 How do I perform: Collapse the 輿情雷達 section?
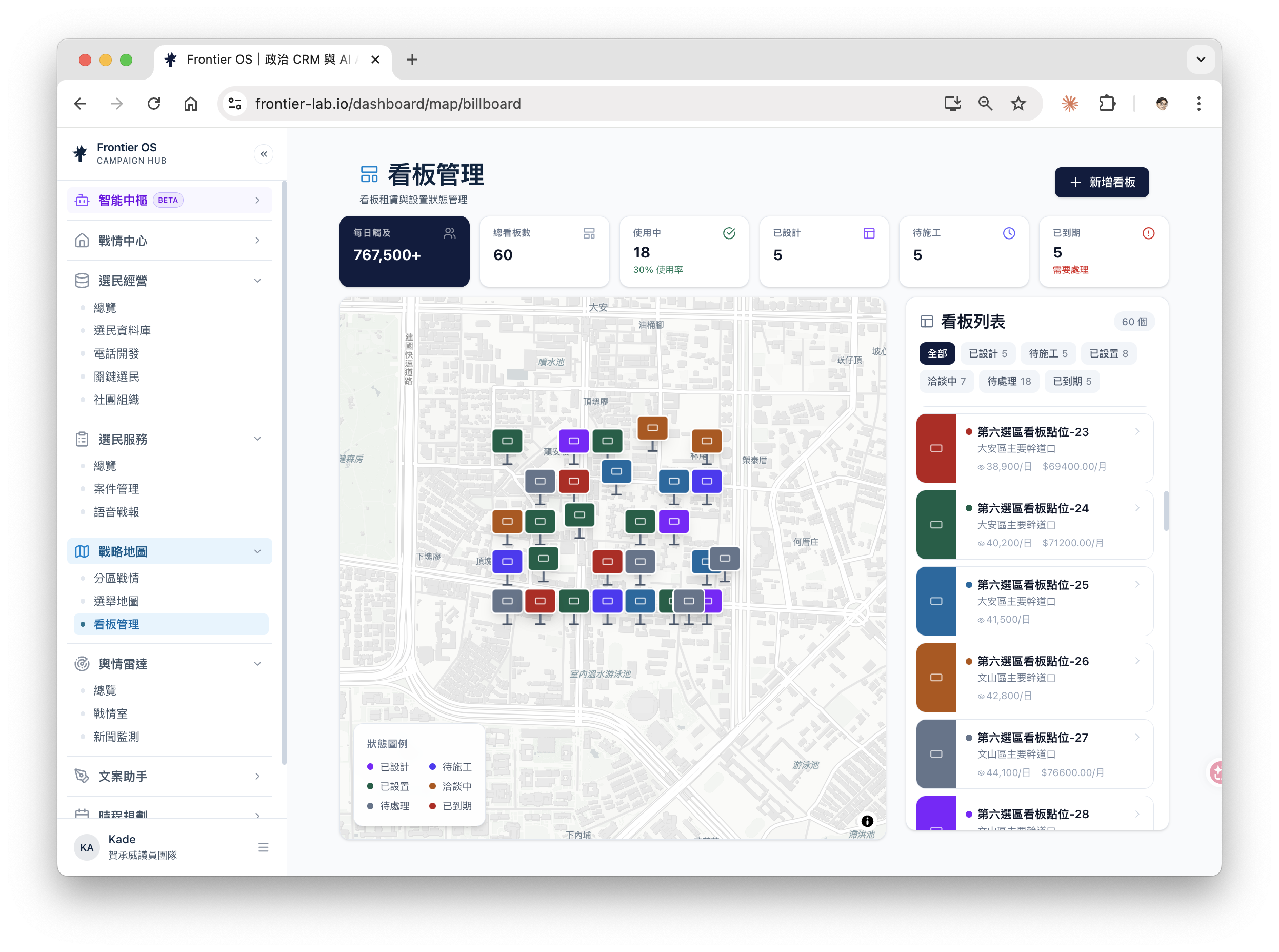pyautogui.click(x=169, y=664)
